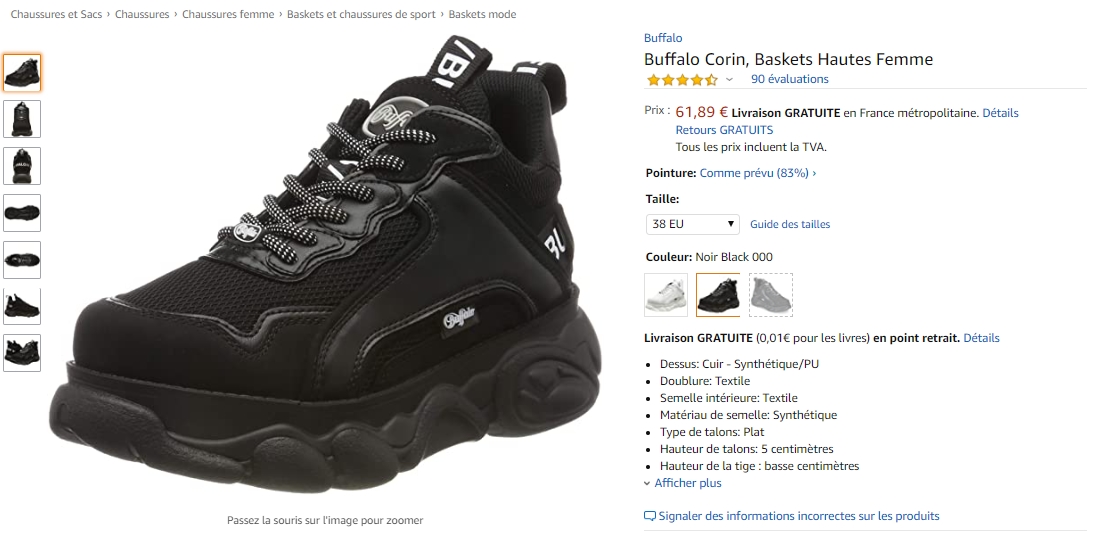Show the last thumbnail in the strip
The image size is (1096, 543).
[22, 353]
